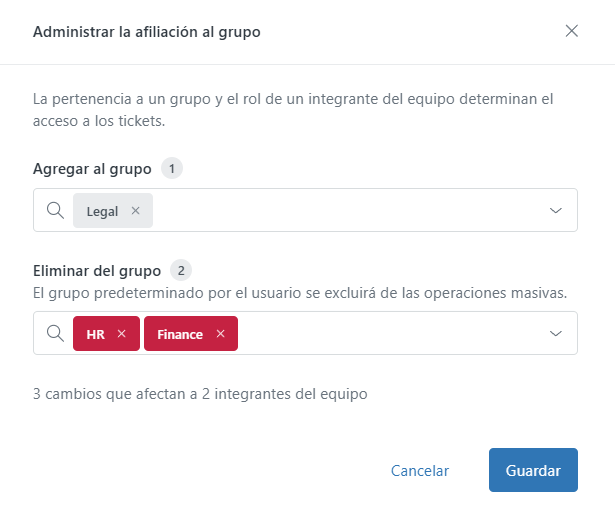The image size is (615, 521).
Task: Click the count badge next to Eliminar del grupo
Action: [181, 270]
